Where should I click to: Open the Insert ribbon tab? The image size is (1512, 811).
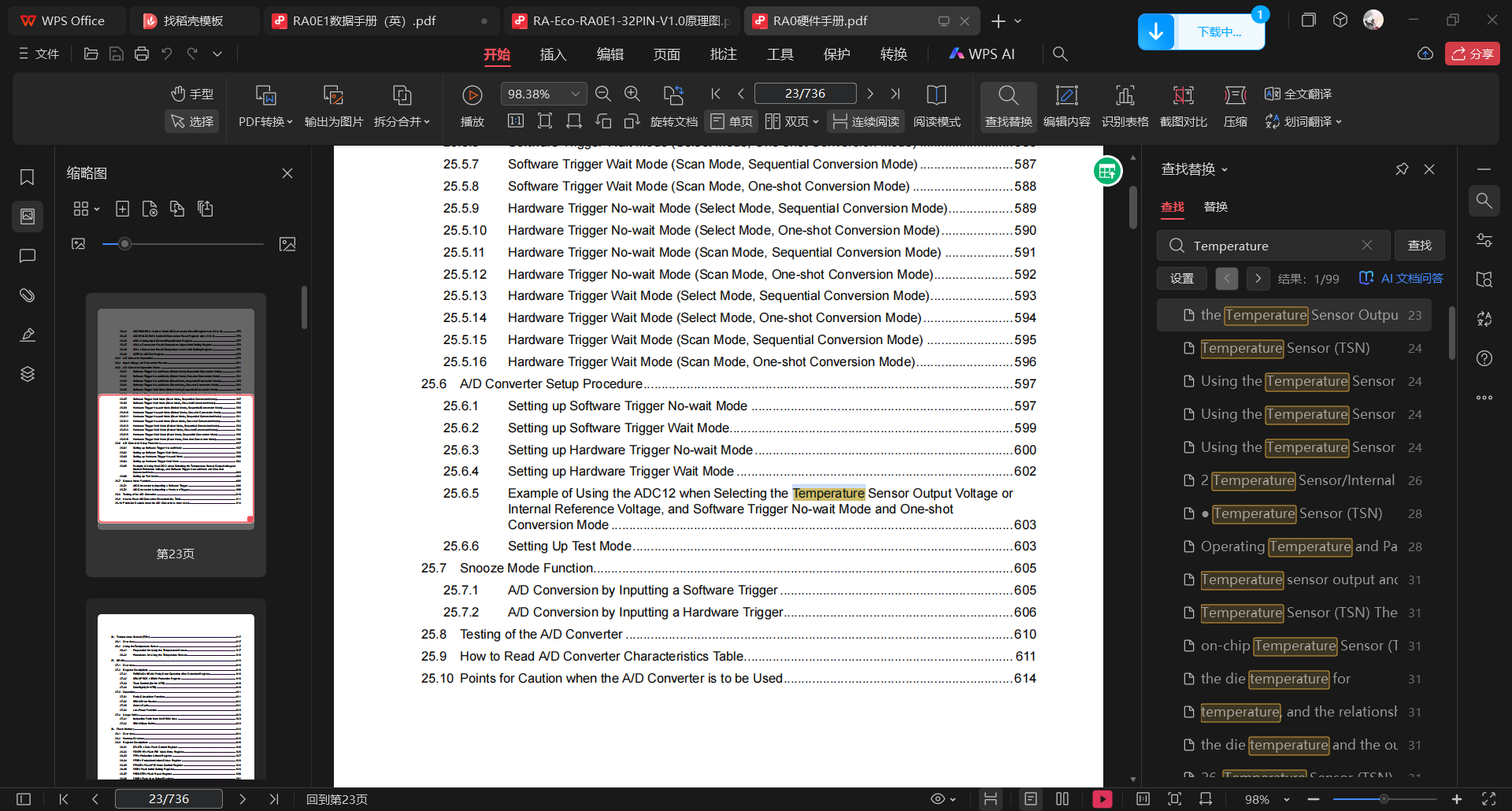point(553,54)
